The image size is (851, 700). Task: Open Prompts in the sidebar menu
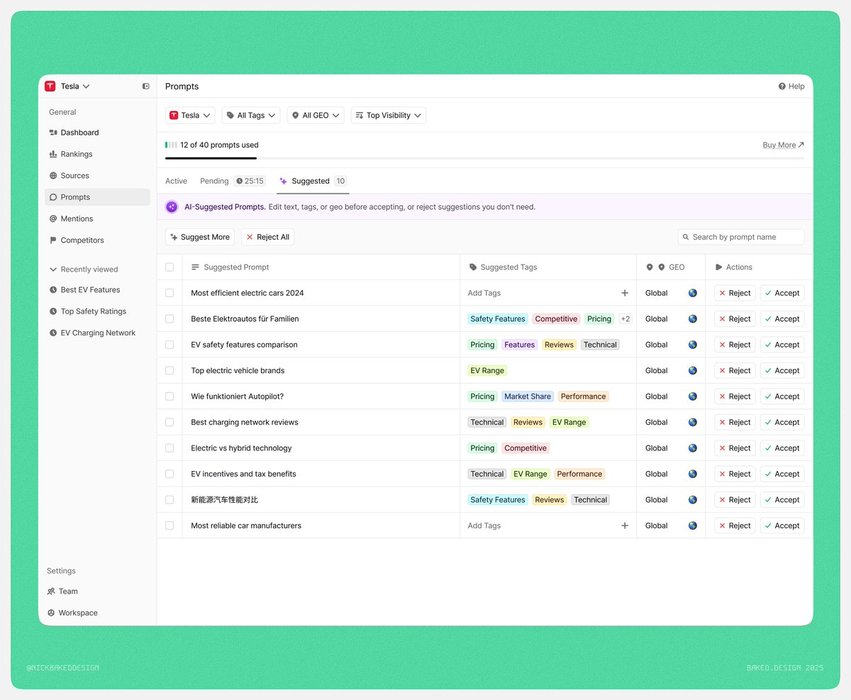[97, 197]
